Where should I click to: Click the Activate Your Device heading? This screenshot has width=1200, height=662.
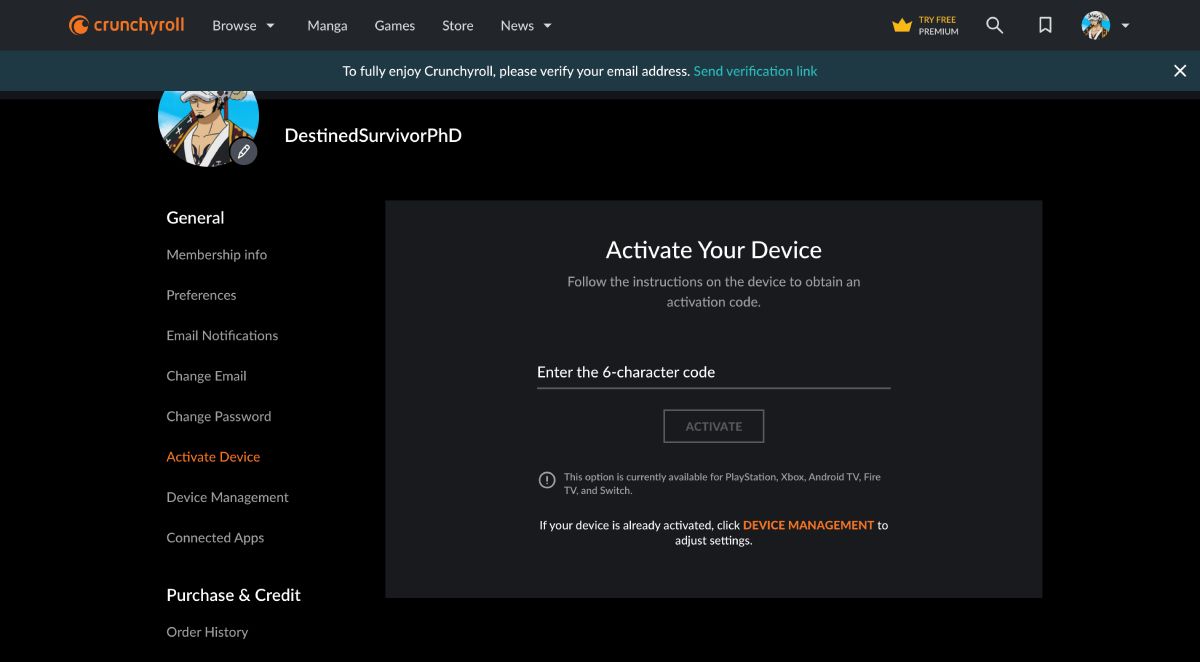[x=713, y=250]
